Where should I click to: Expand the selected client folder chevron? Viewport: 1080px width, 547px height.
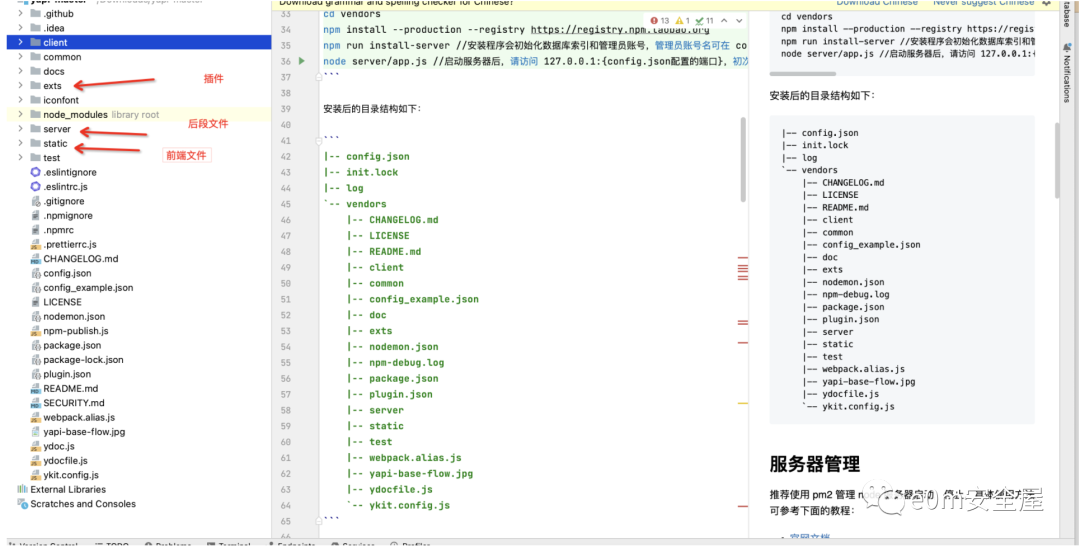coord(21,43)
